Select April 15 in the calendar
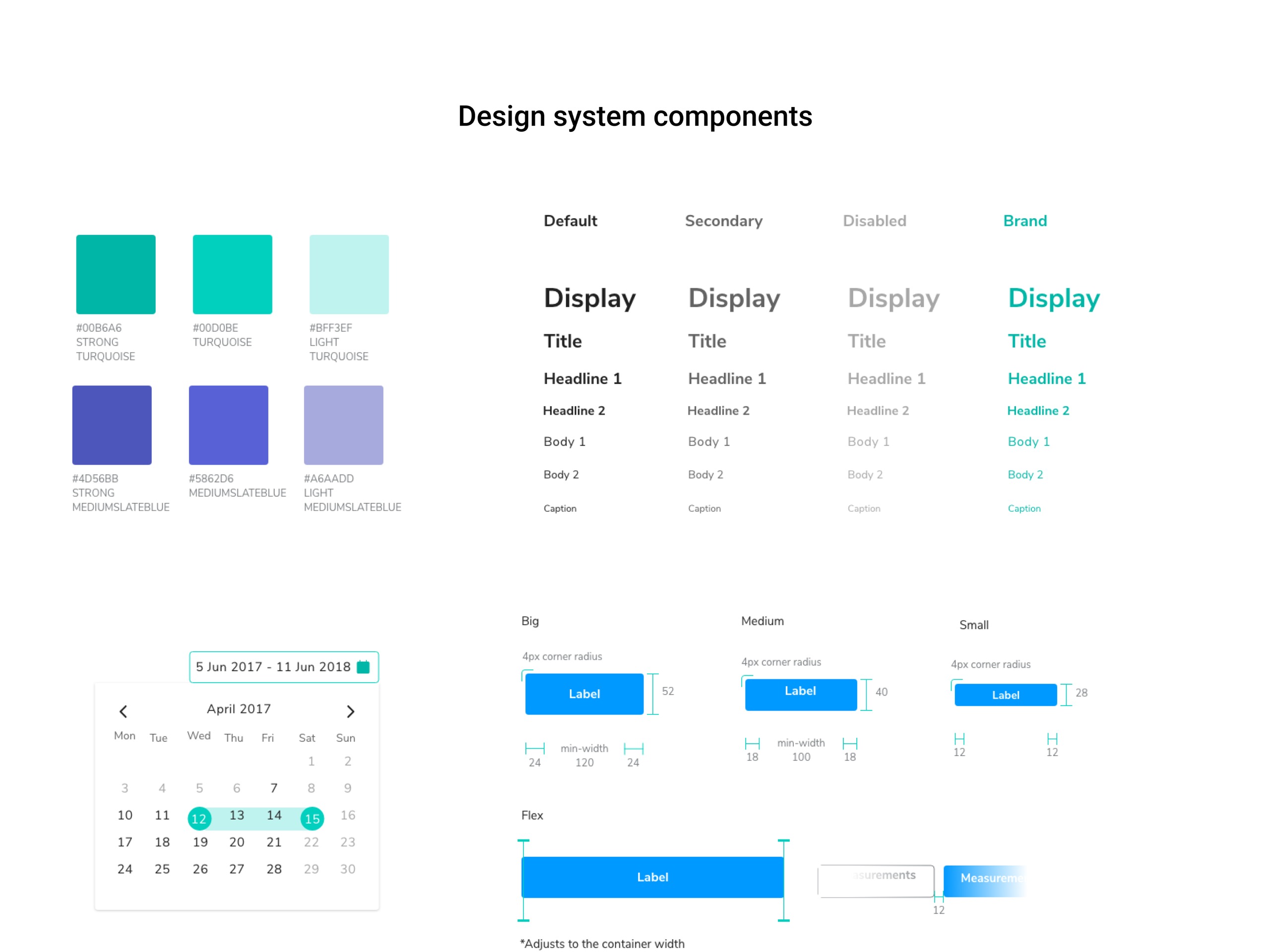 (313, 818)
